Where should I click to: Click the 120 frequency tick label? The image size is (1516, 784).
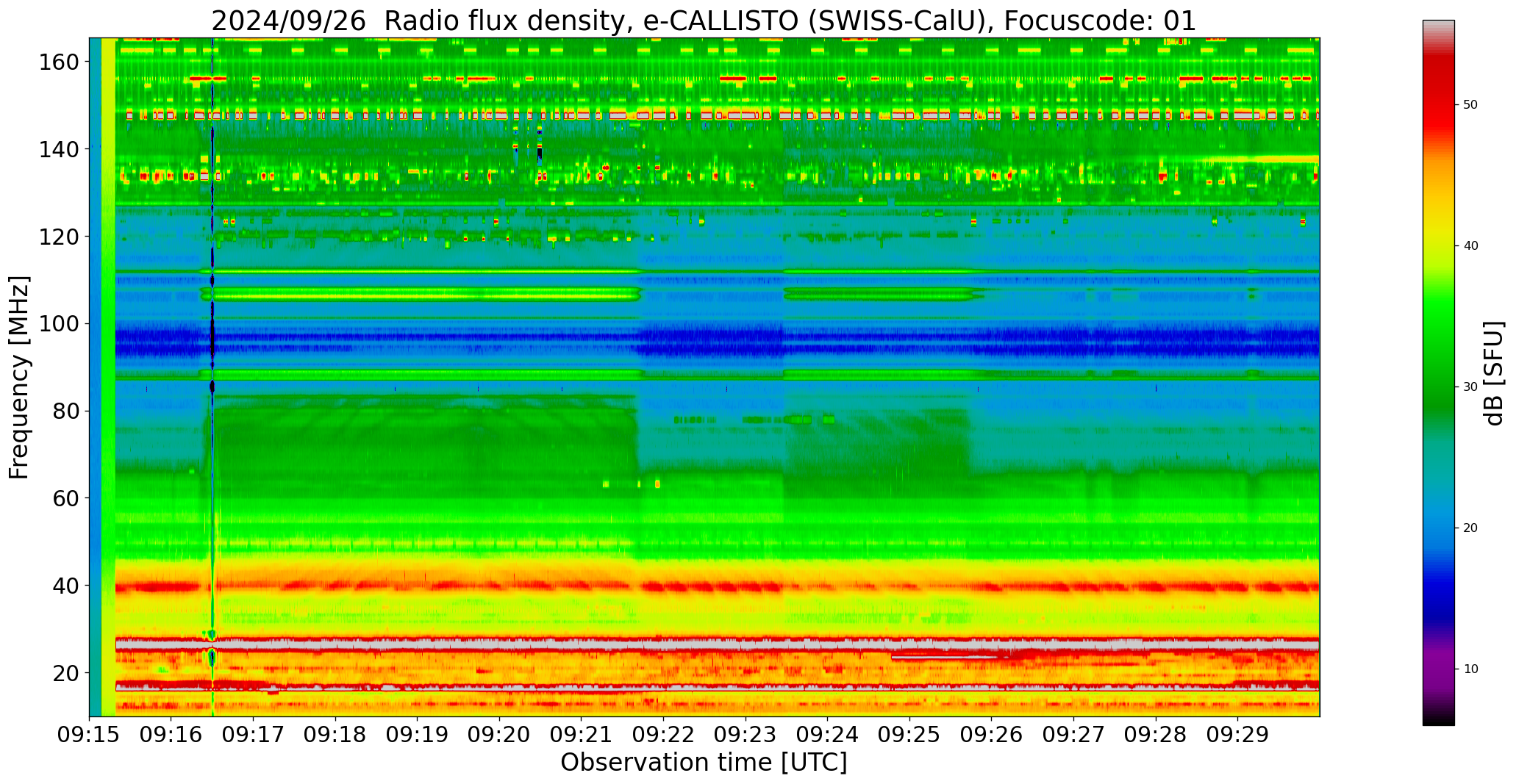pos(60,237)
